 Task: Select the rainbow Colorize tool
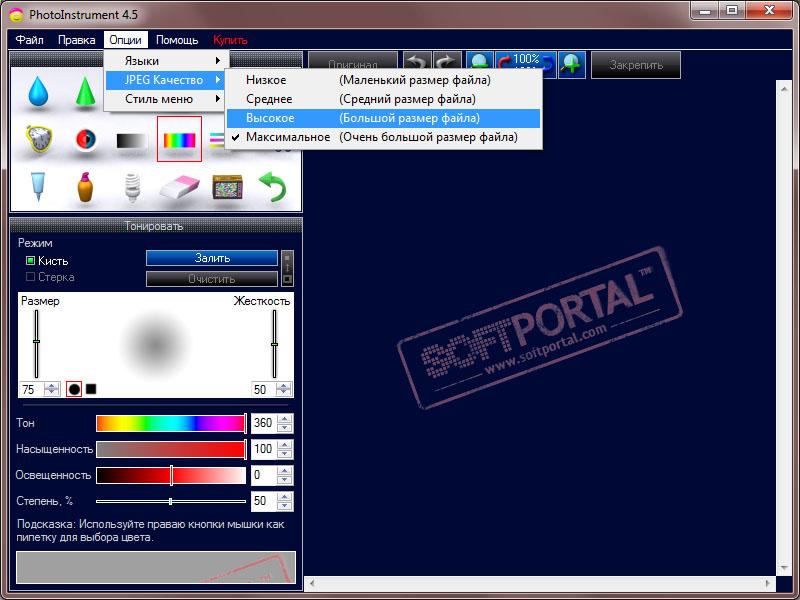179,139
